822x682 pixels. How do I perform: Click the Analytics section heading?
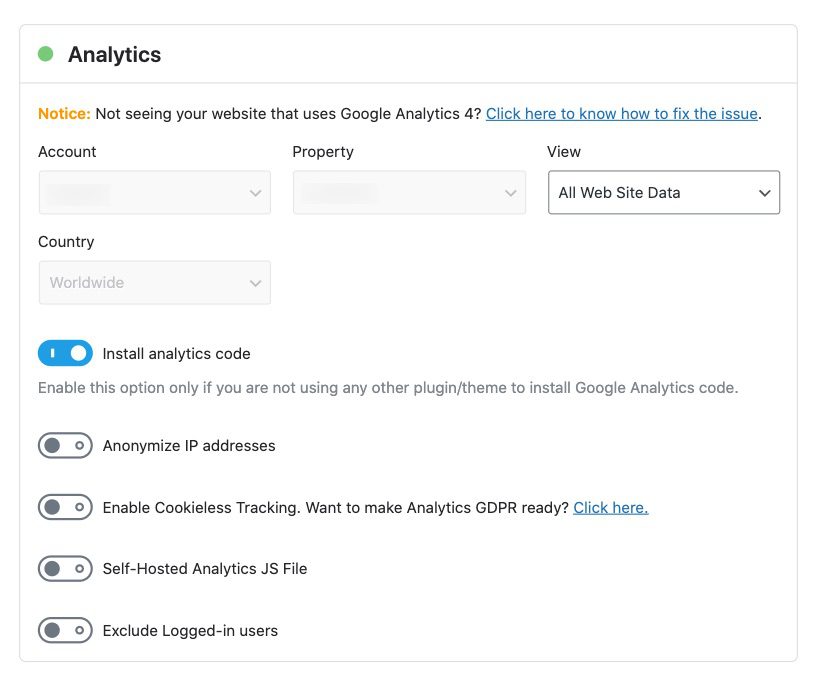(114, 55)
